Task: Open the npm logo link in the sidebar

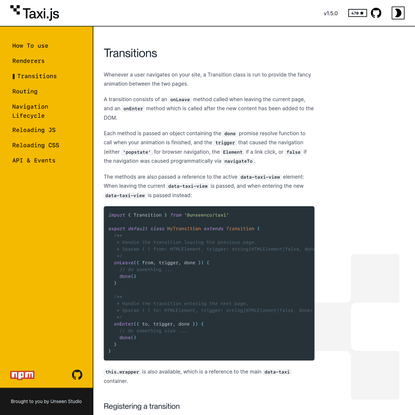Action: (22, 375)
